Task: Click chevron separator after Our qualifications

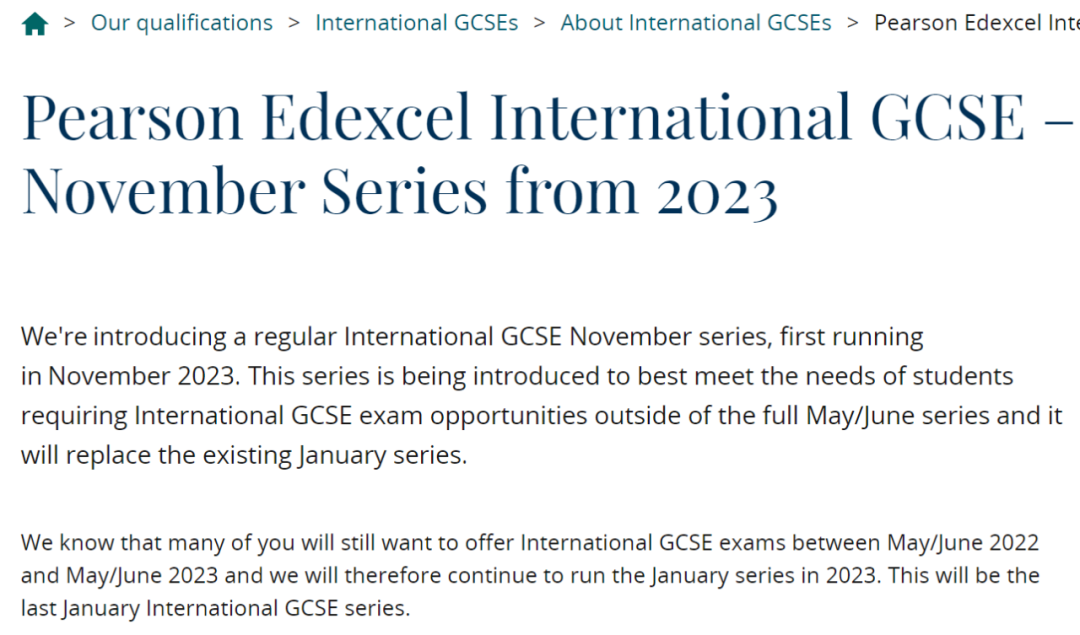Action: pyautogui.click(x=294, y=23)
